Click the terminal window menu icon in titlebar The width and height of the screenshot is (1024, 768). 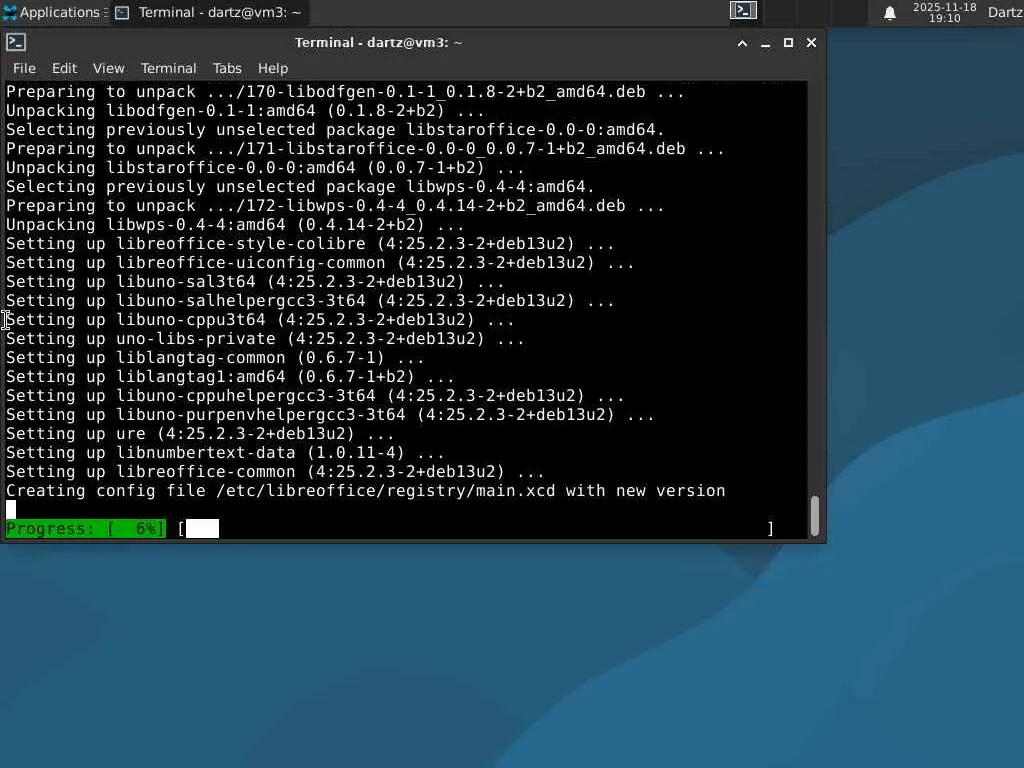[x=16, y=42]
